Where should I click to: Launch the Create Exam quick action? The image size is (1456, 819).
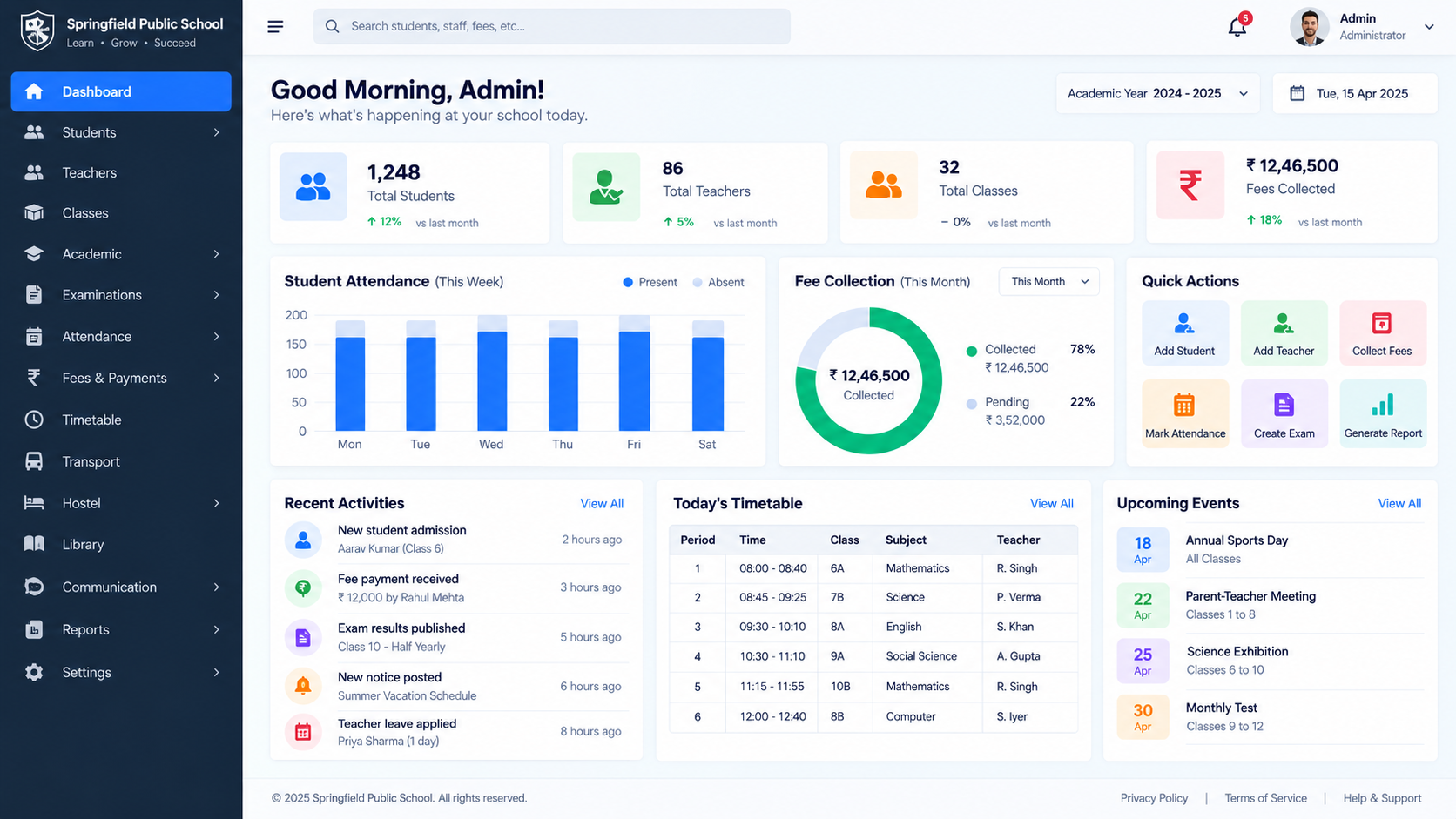[x=1284, y=413]
